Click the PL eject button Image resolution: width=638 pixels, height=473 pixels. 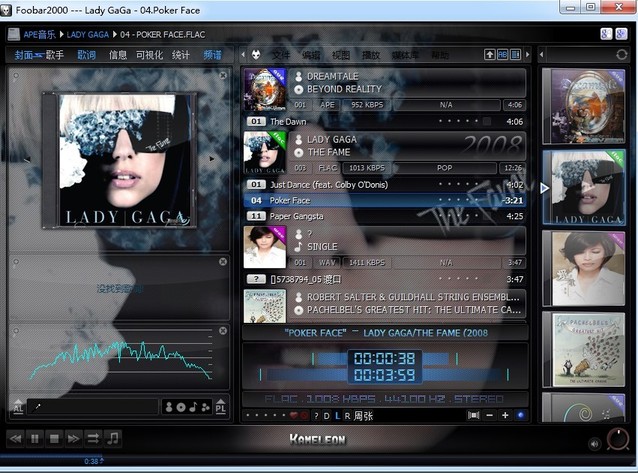[221, 406]
